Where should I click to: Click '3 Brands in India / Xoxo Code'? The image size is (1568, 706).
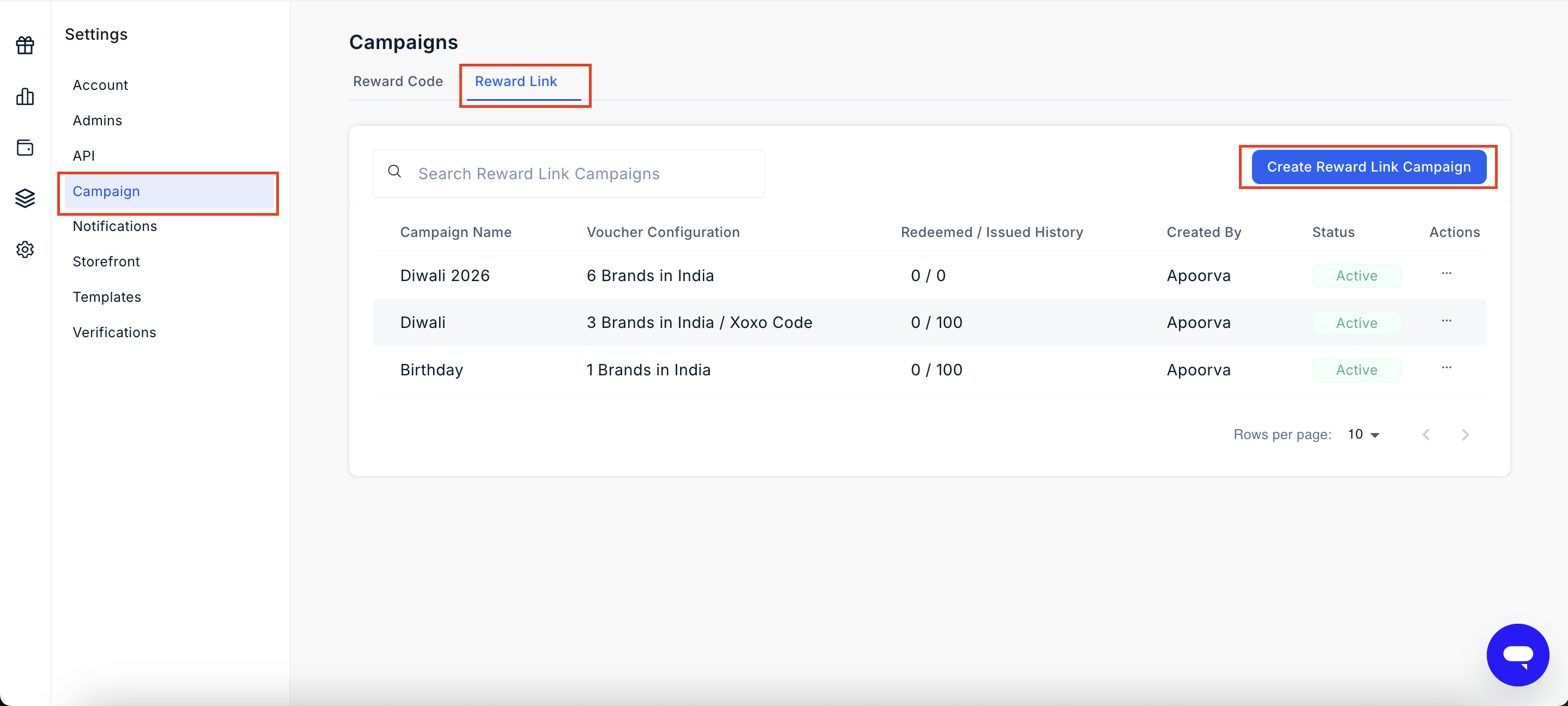pos(700,322)
